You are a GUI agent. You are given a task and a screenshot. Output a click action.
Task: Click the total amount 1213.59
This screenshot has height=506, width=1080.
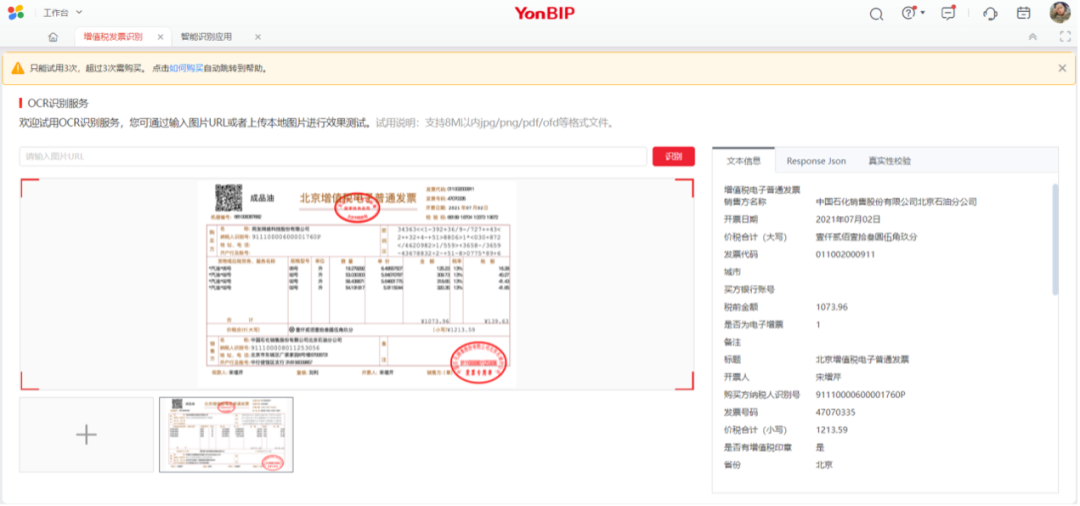click(831, 430)
